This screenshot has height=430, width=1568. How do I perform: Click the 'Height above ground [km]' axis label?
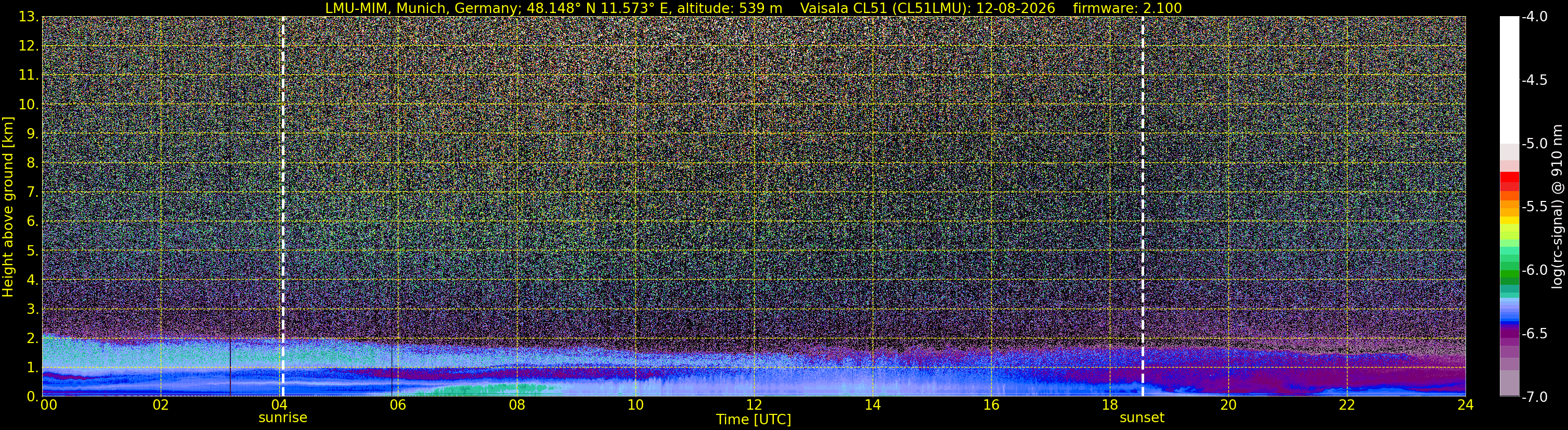(x=8, y=207)
